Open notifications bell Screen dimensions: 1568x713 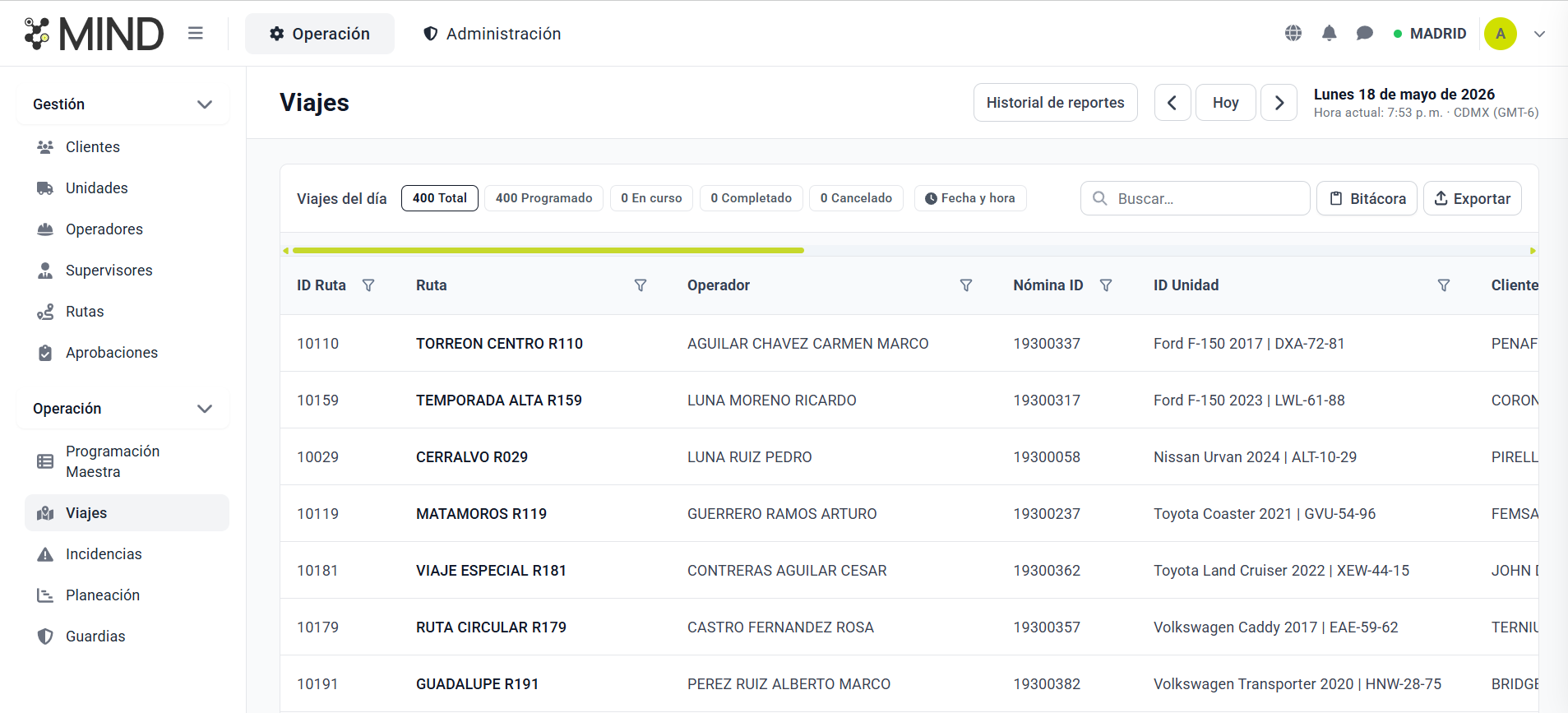tap(1329, 33)
